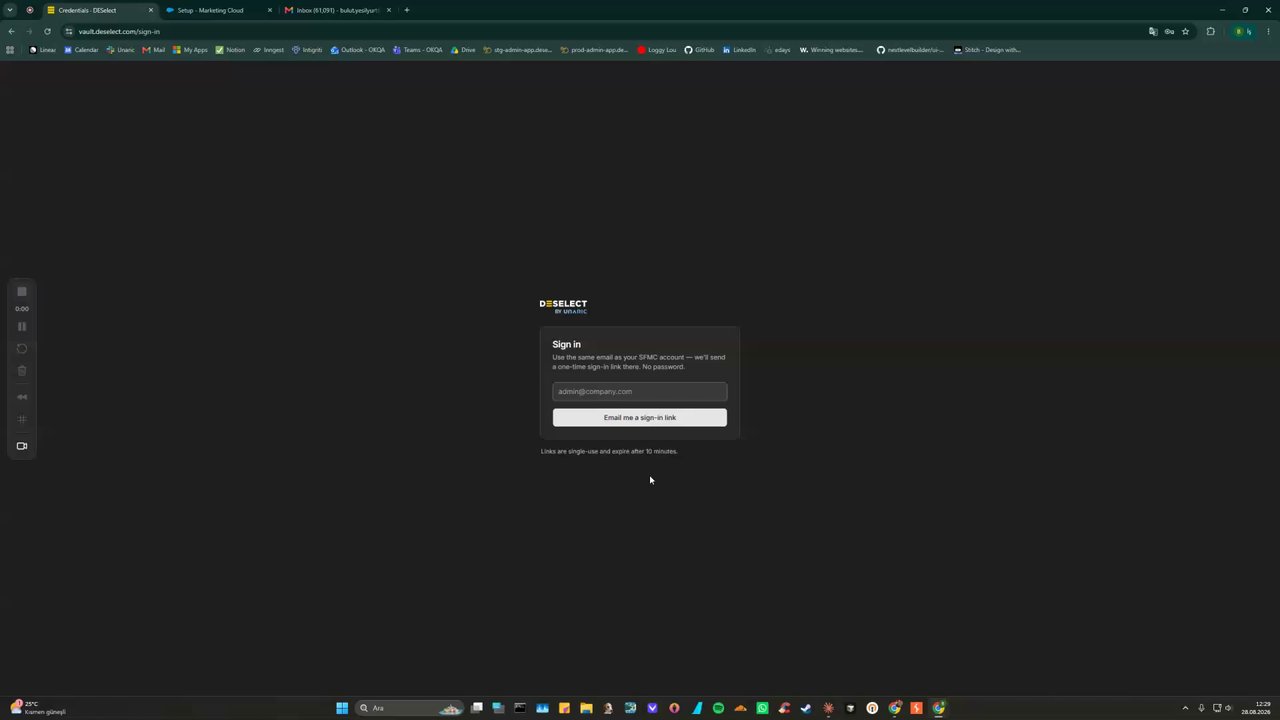Open the translate page icon in address bar
Image resolution: width=1280 pixels, height=720 pixels.
tap(1153, 31)
